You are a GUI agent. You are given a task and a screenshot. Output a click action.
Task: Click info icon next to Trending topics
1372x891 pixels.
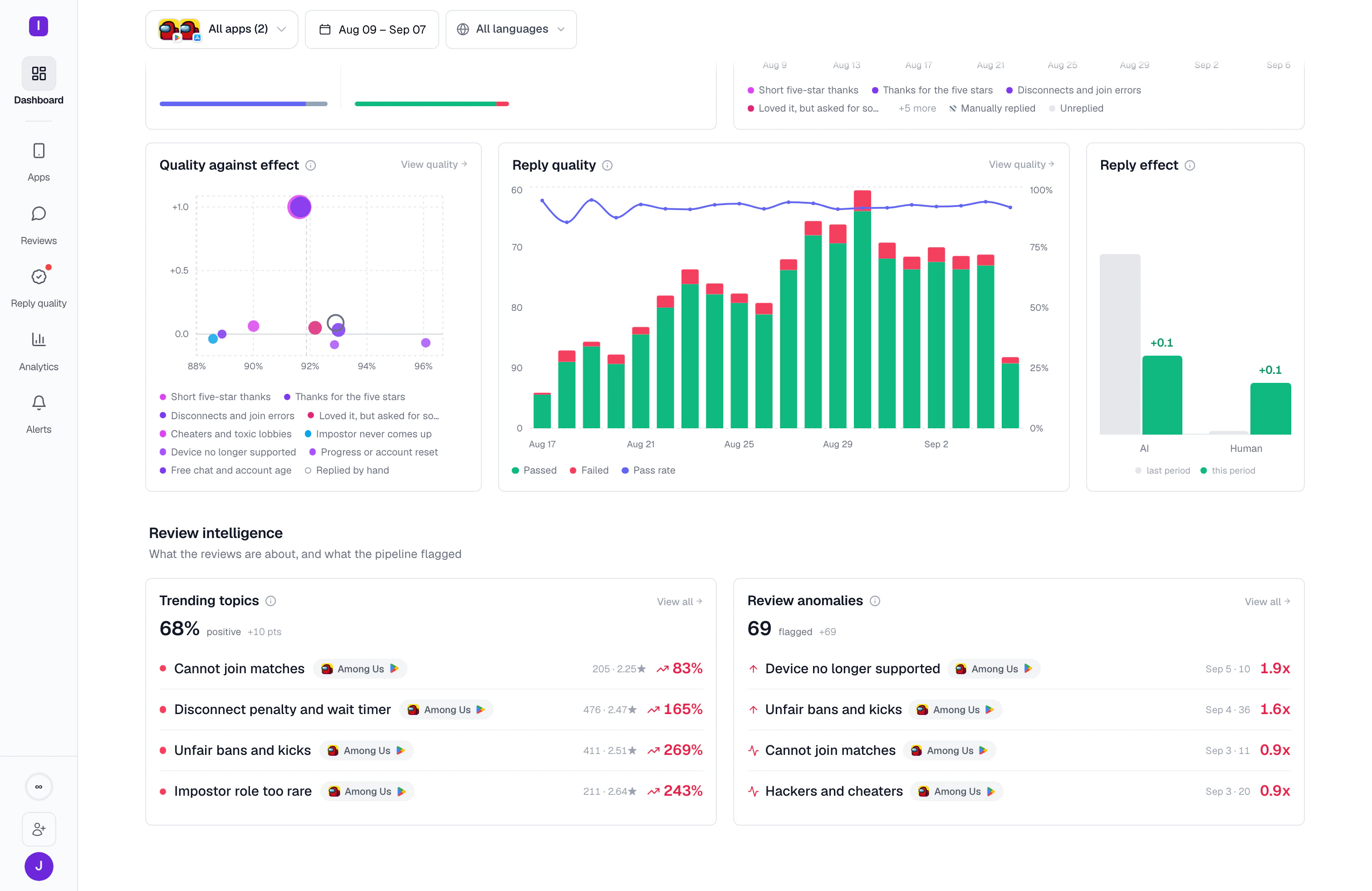(270, 601)
